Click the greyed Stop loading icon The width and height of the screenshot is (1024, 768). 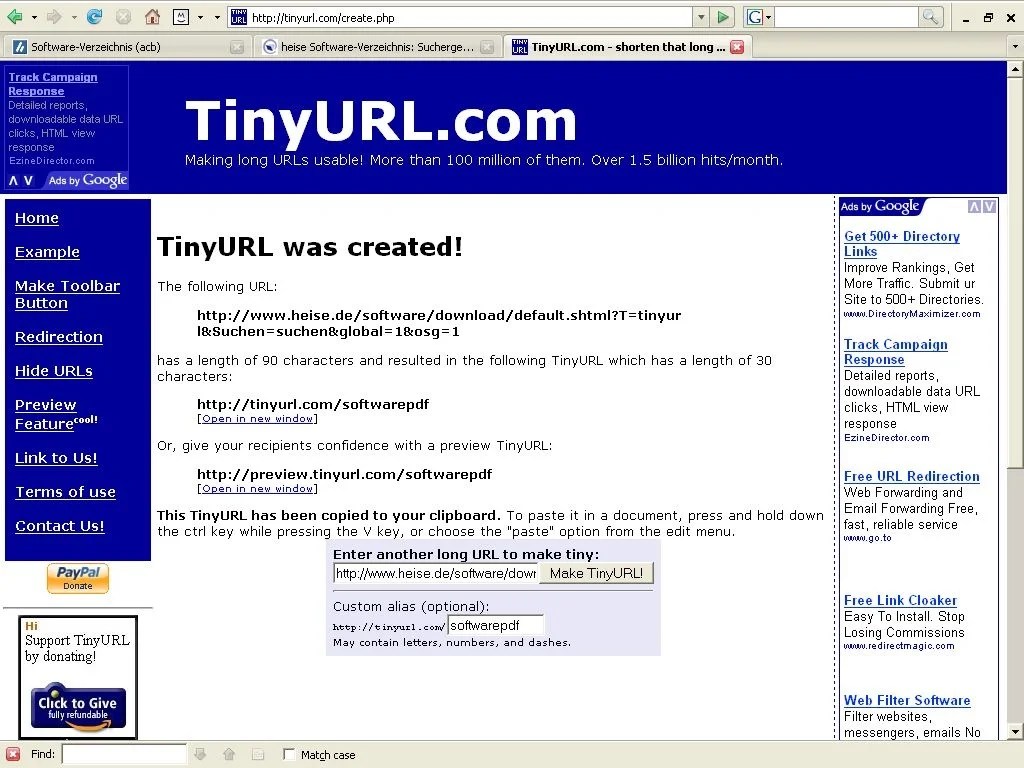123,18
